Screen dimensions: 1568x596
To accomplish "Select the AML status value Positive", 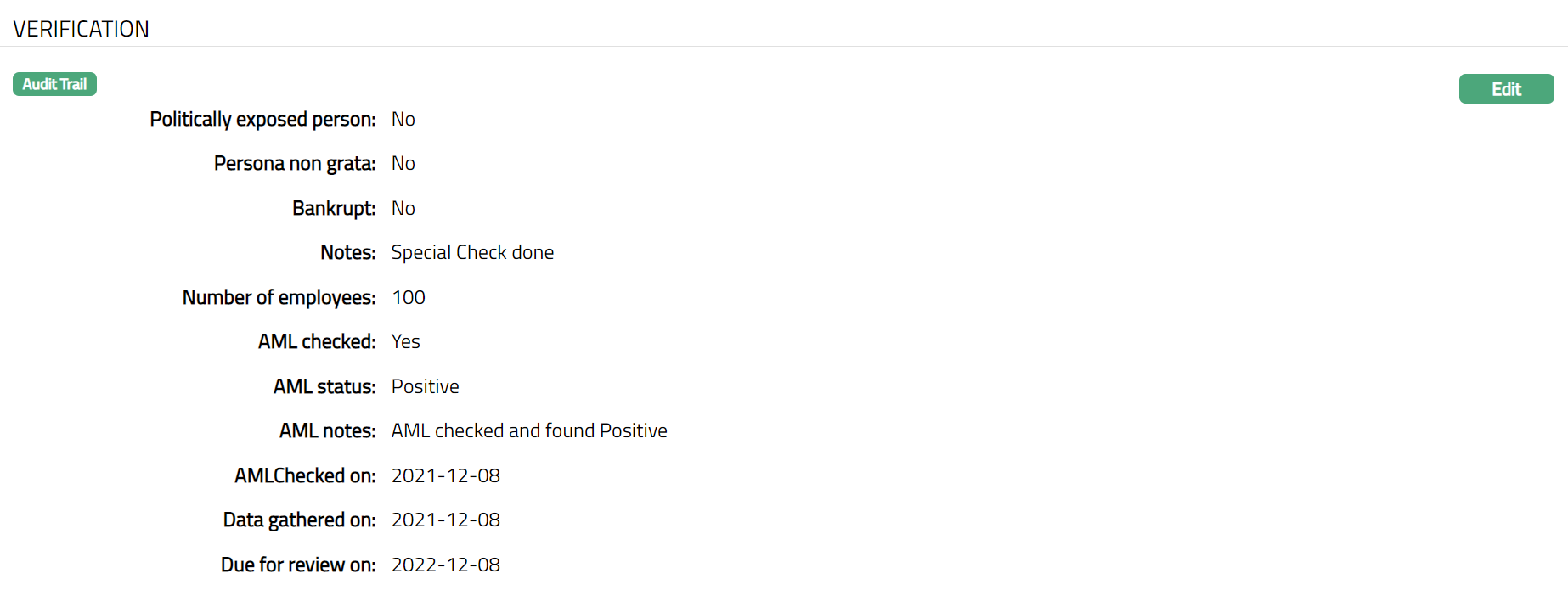I will tap(425, 386).
